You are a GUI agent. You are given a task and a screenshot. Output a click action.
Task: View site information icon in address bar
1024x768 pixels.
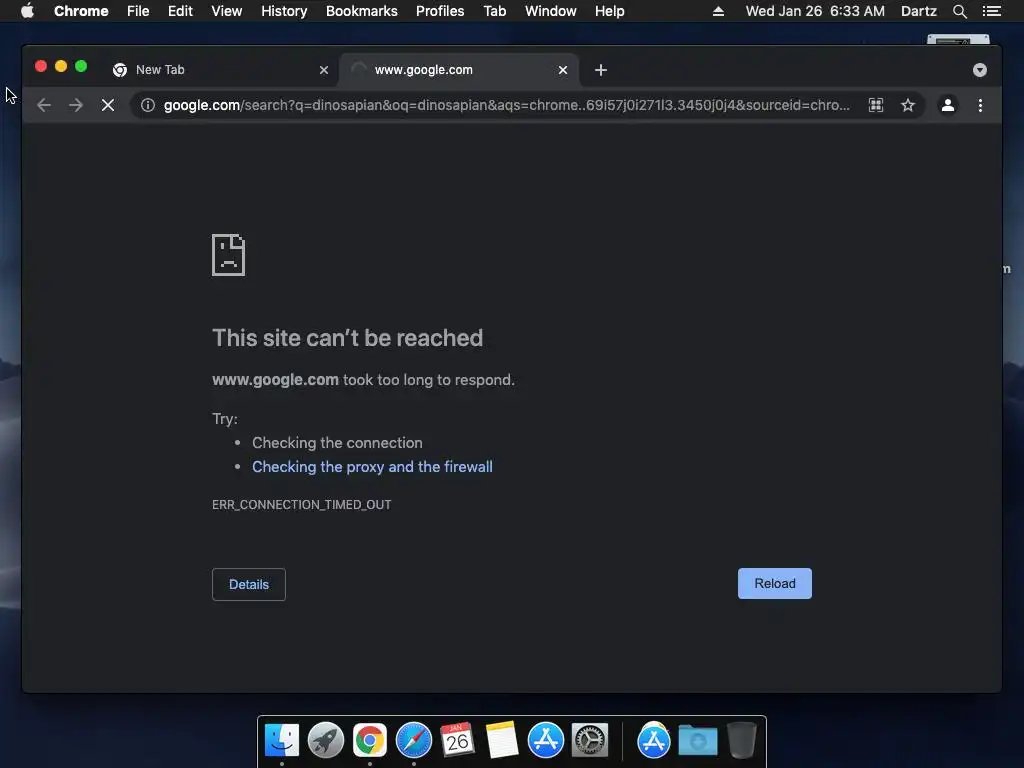148,105
